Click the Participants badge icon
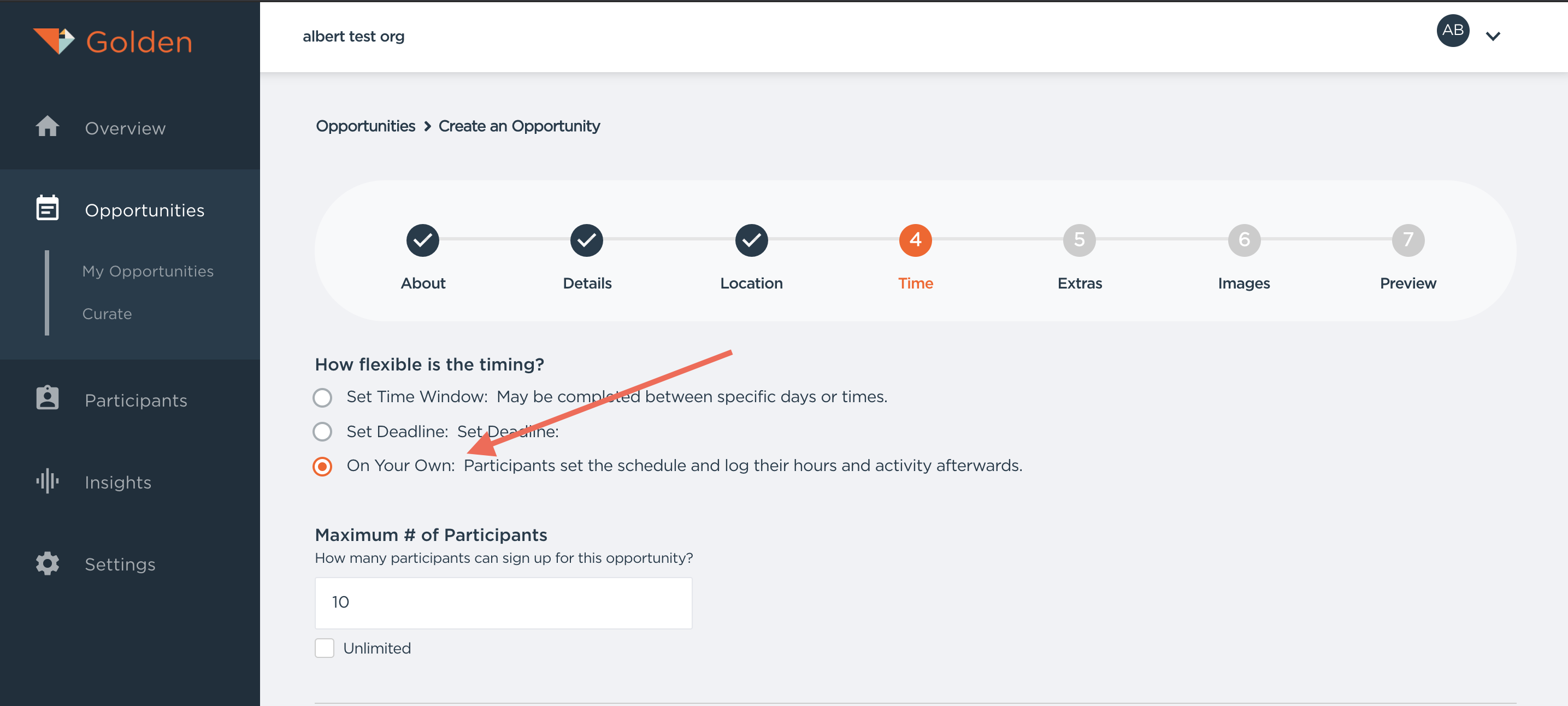This screenshot has width=1568, height=706. click(x=48, y=399)
